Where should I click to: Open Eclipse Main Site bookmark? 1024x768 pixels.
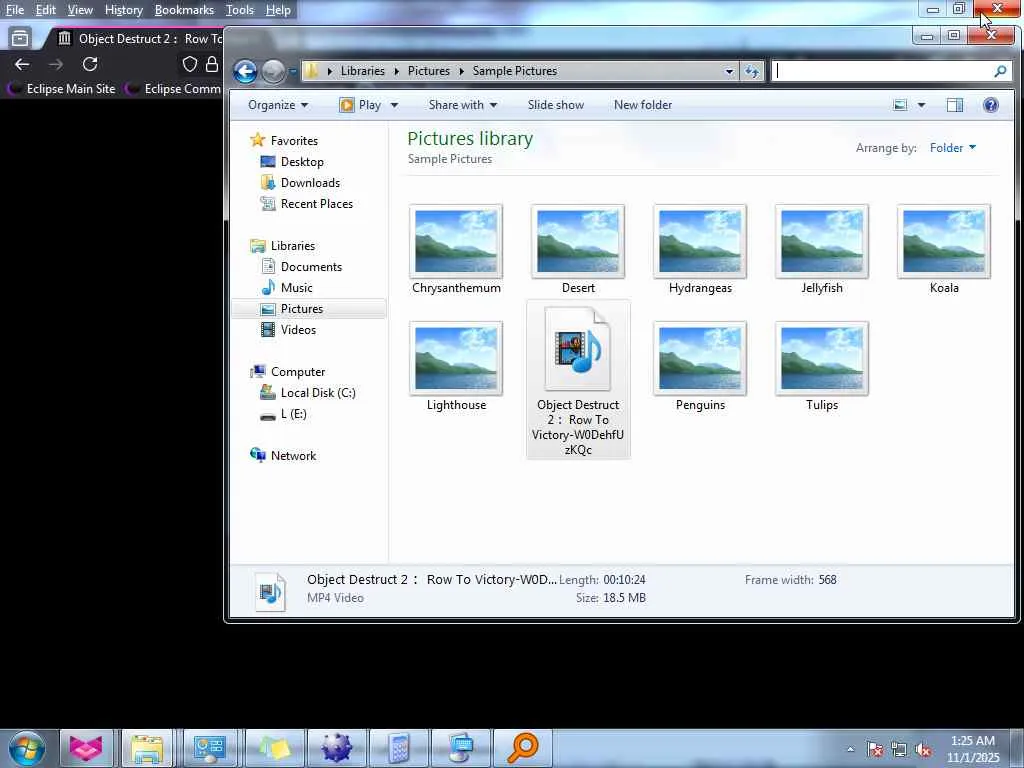[62, 89]
